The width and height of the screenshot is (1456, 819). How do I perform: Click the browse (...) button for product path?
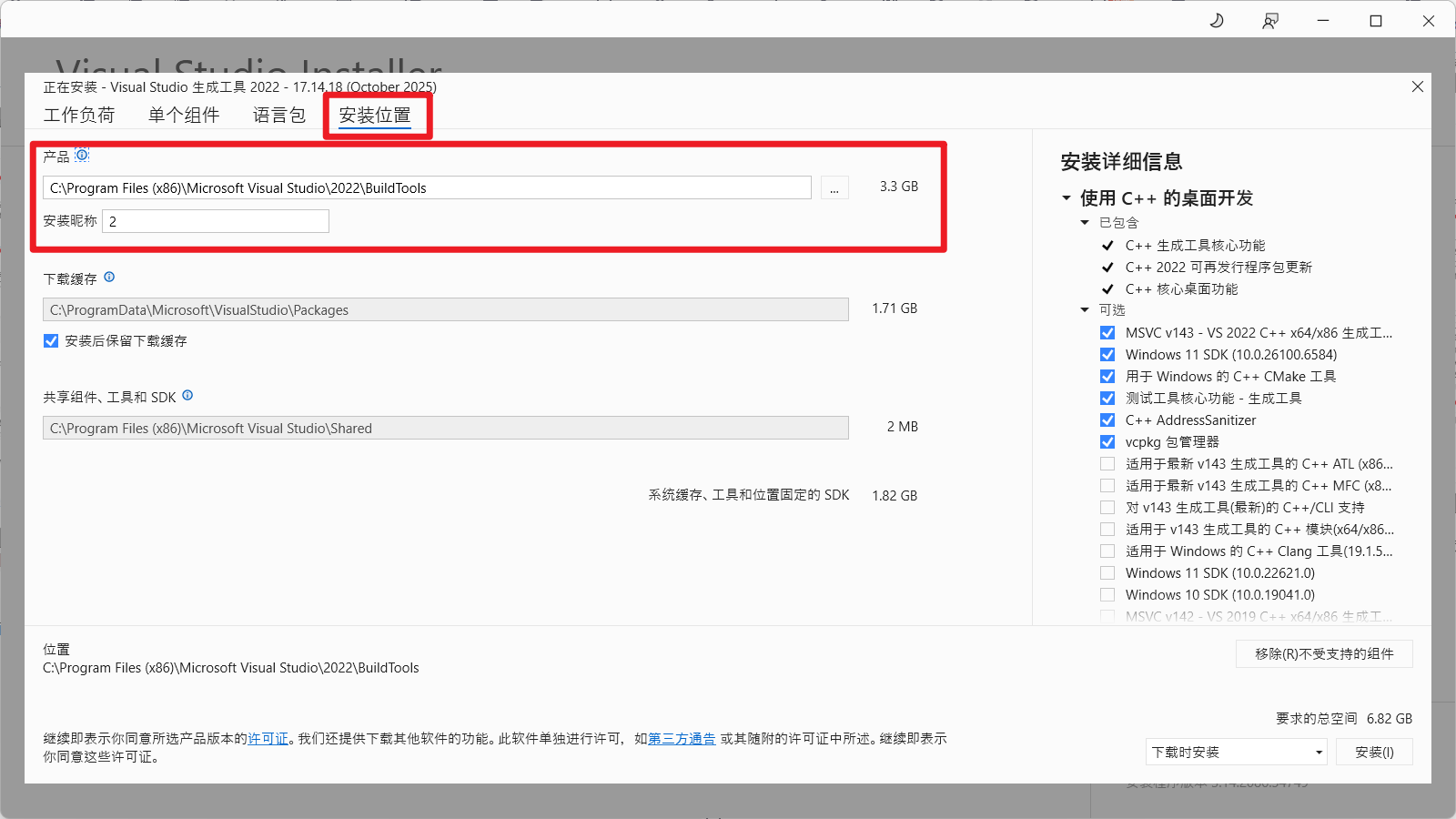[x=834, y=187]
